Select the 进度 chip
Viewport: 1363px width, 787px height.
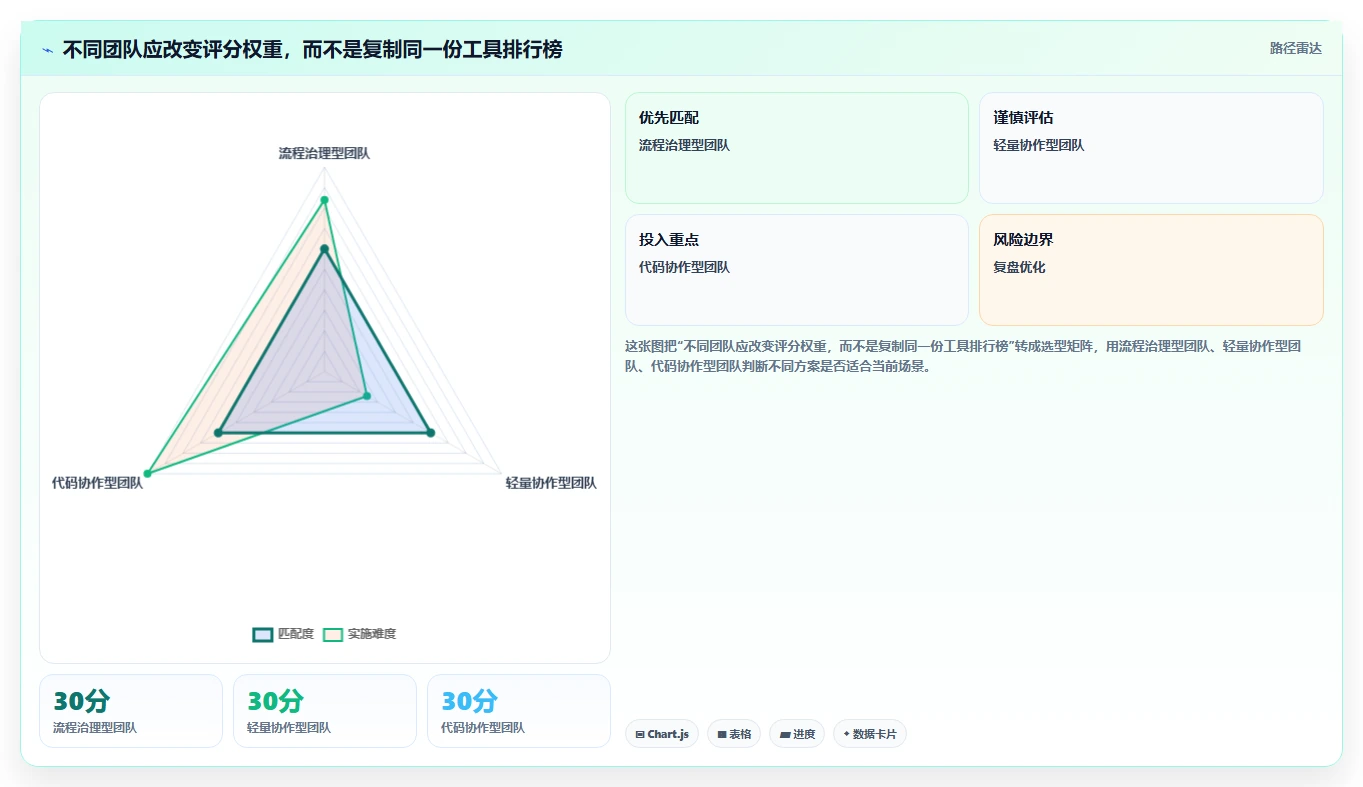797,734
